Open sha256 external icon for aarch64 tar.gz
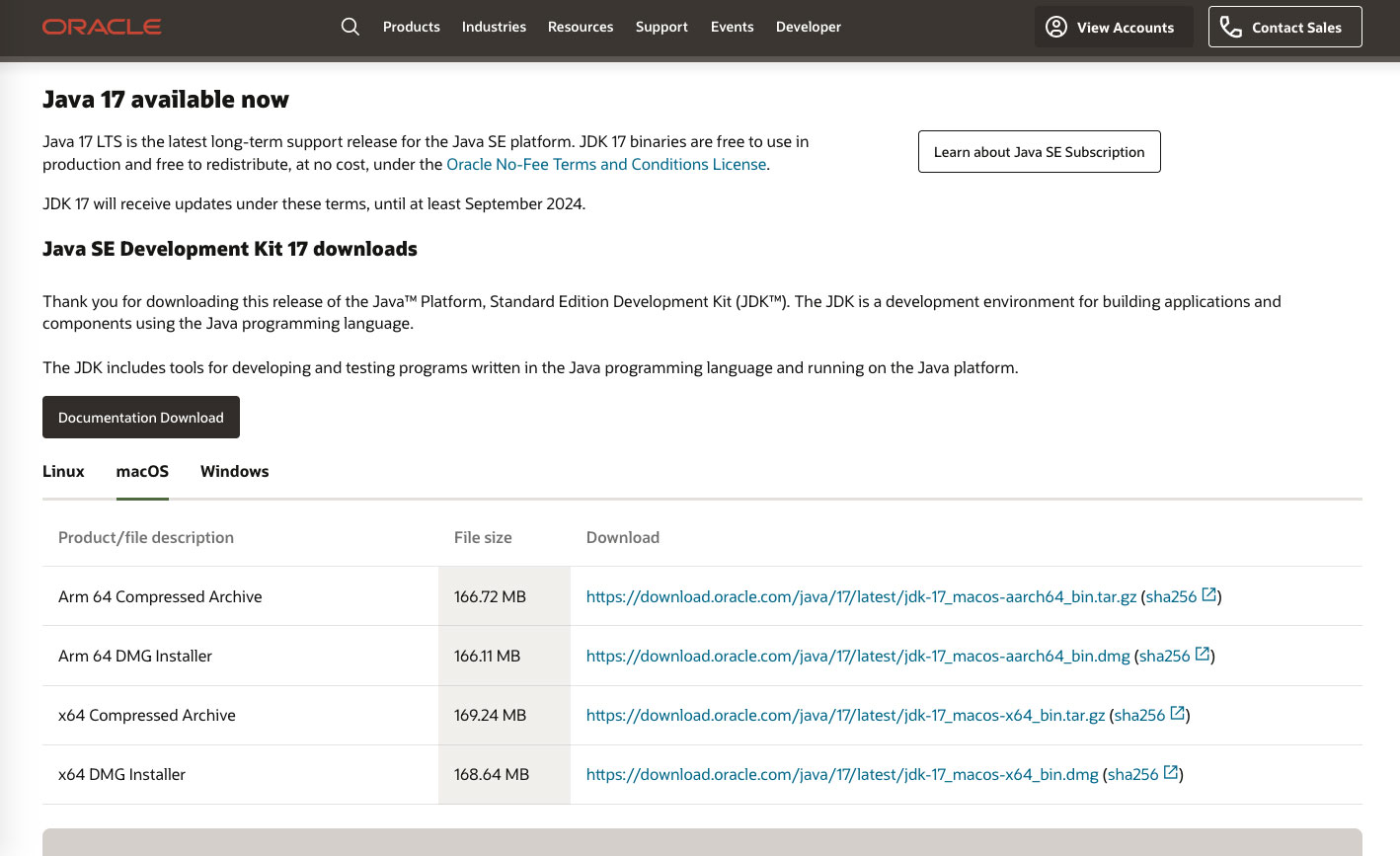Screen dimensions: 1400x856 click(x=1208, y=595)
